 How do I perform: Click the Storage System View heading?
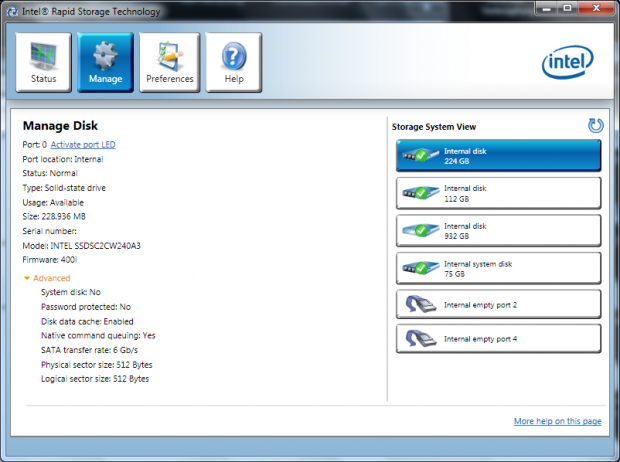434,127
